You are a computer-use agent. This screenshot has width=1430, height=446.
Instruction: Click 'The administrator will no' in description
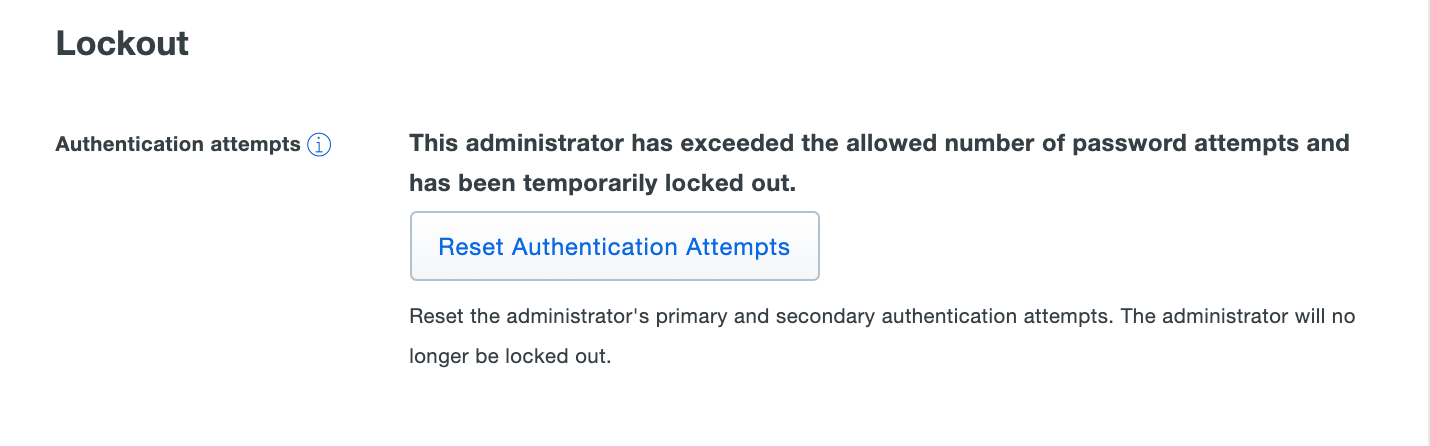point(1244,317)
